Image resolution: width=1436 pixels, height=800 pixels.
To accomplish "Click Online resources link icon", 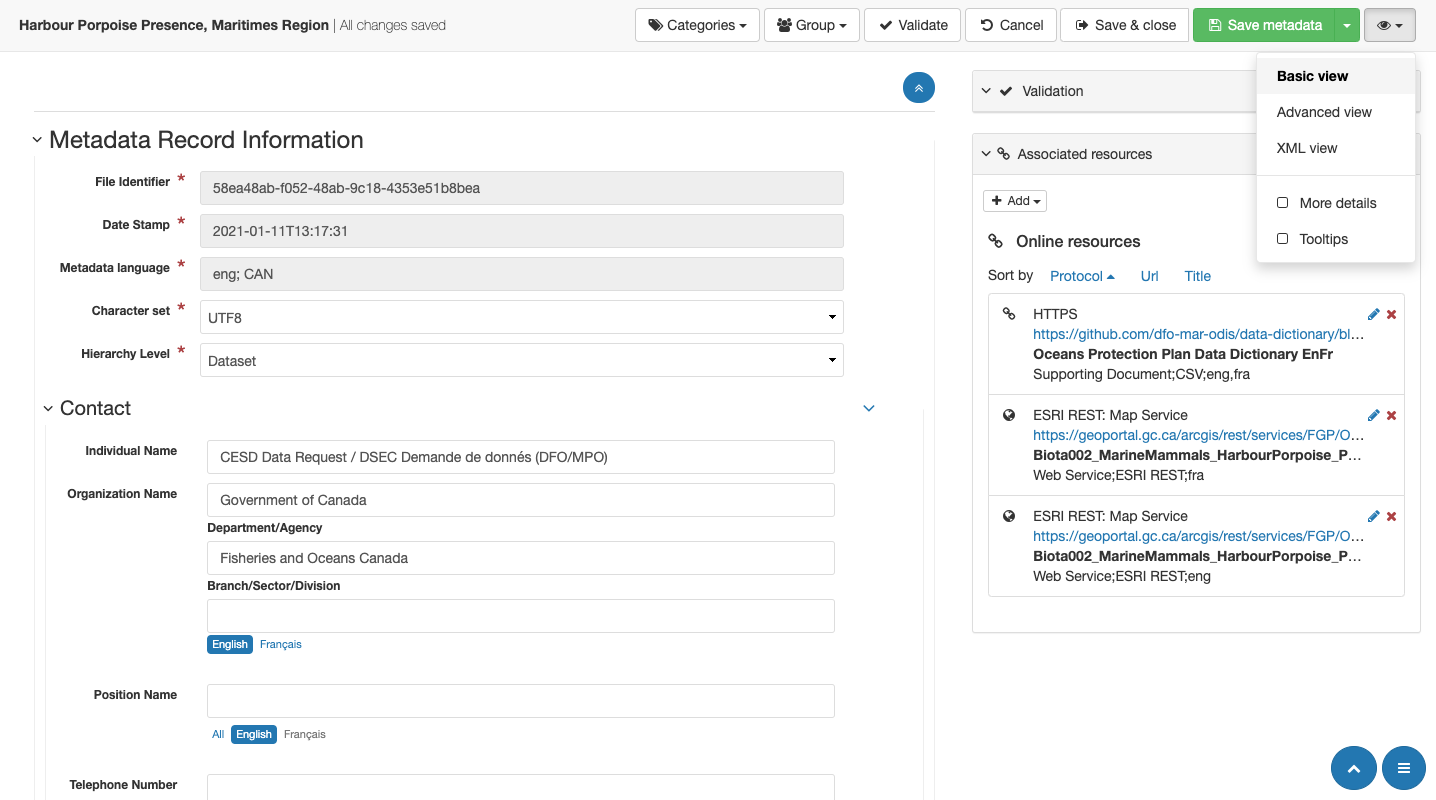I will 995,241.
